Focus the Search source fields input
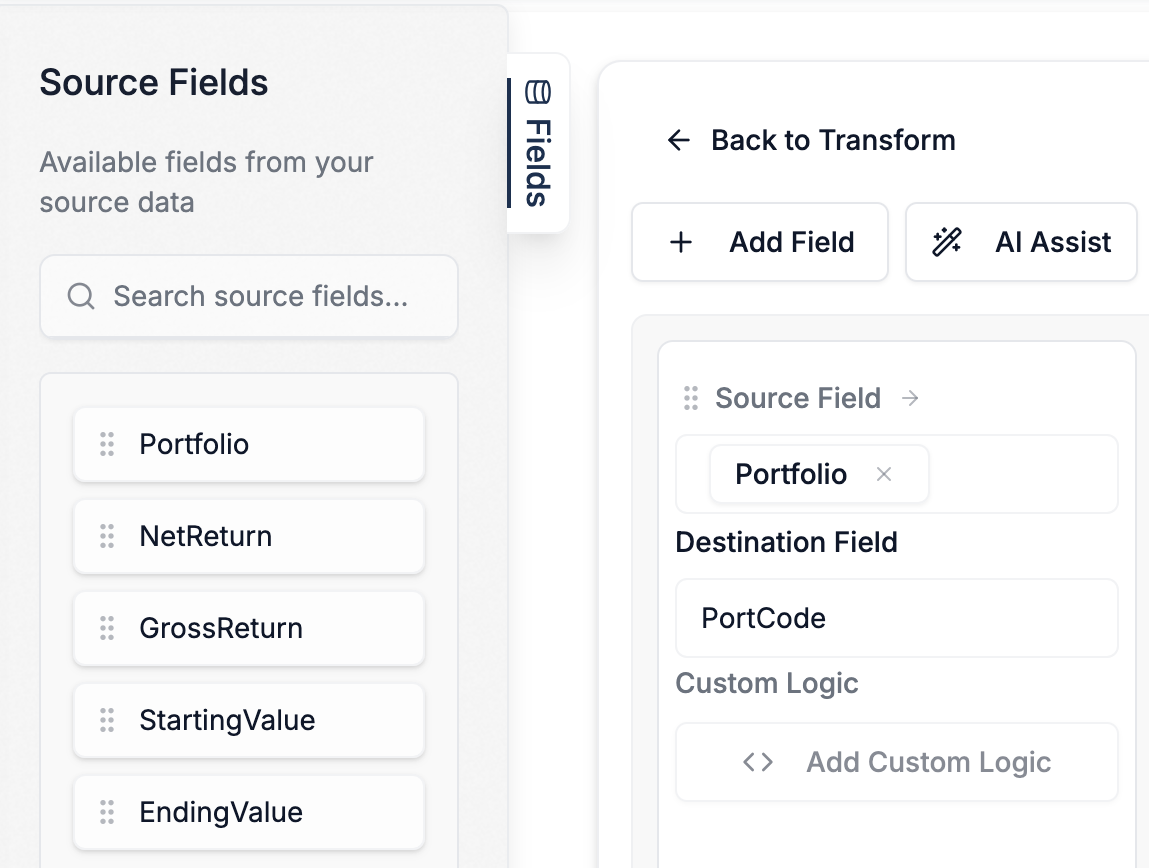 point(260,296)
